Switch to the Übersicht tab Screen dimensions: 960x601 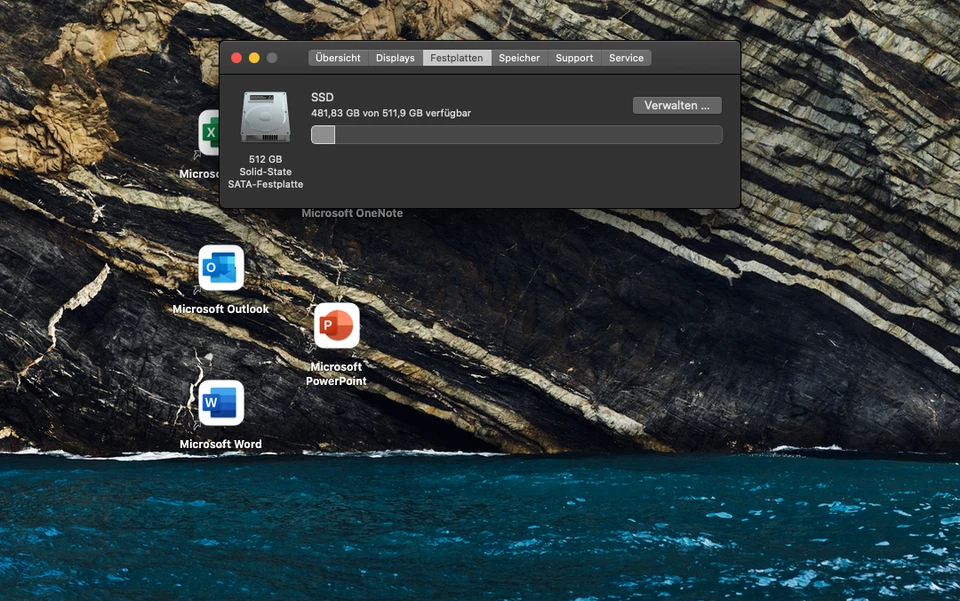pyautogui.click(x=338, y=58)
